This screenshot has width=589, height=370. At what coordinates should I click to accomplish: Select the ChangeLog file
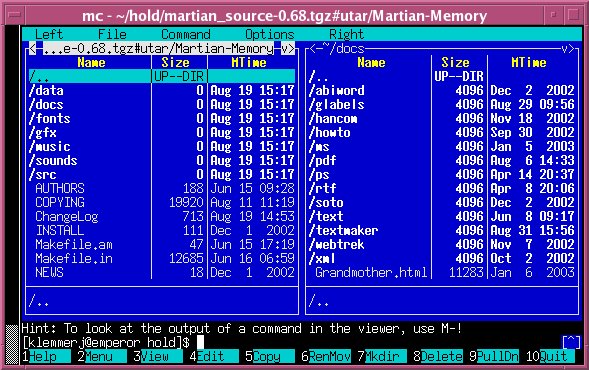tap(162, 216)
